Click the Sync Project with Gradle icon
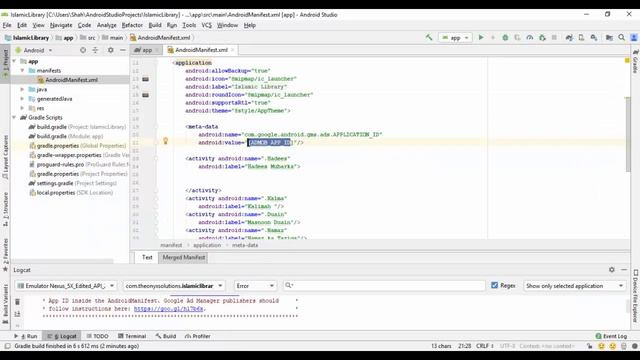The image size is (640, 360). (569, 38)
